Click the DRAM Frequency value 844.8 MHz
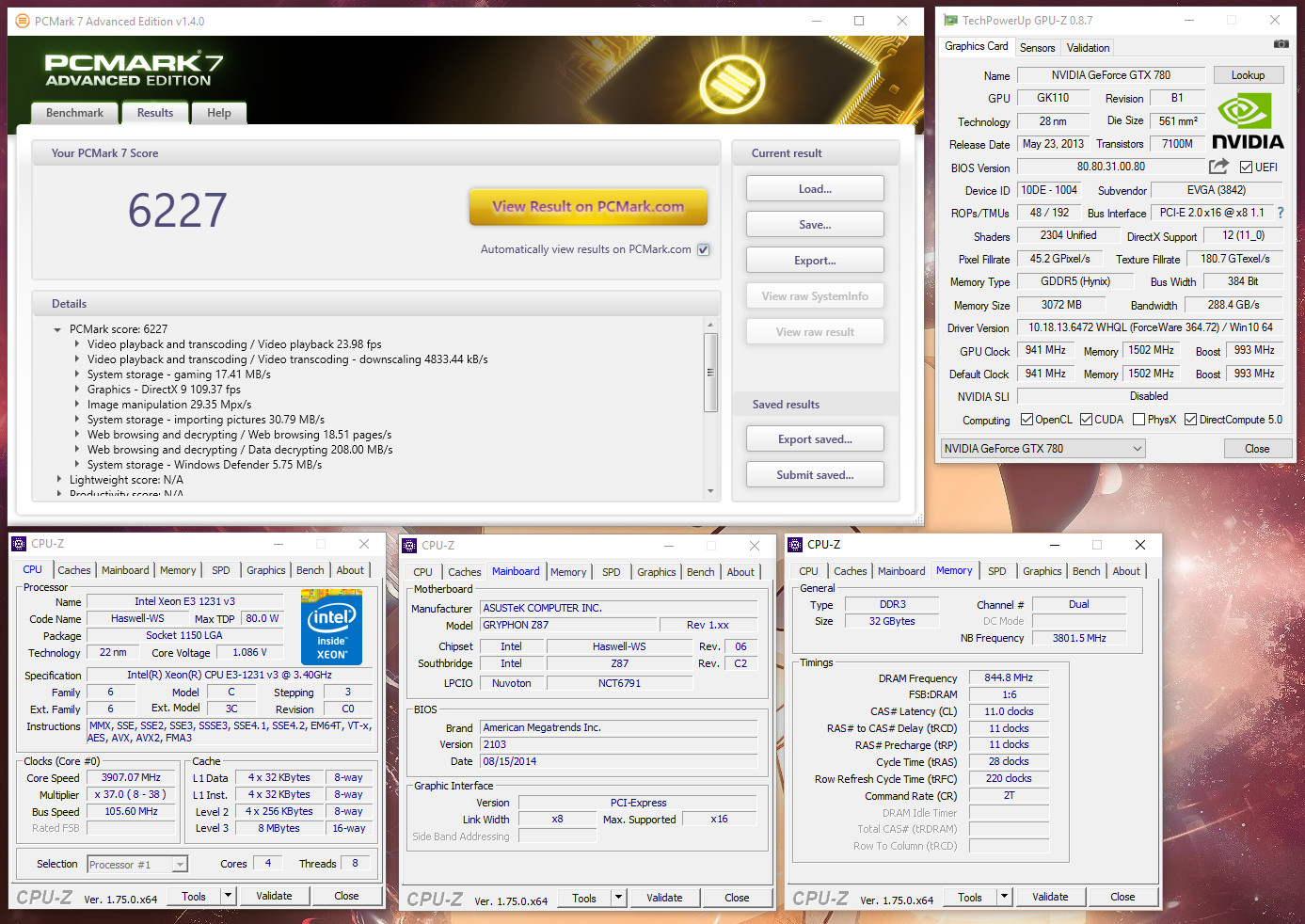The image size is (1305, 924). coord(1009,677)
